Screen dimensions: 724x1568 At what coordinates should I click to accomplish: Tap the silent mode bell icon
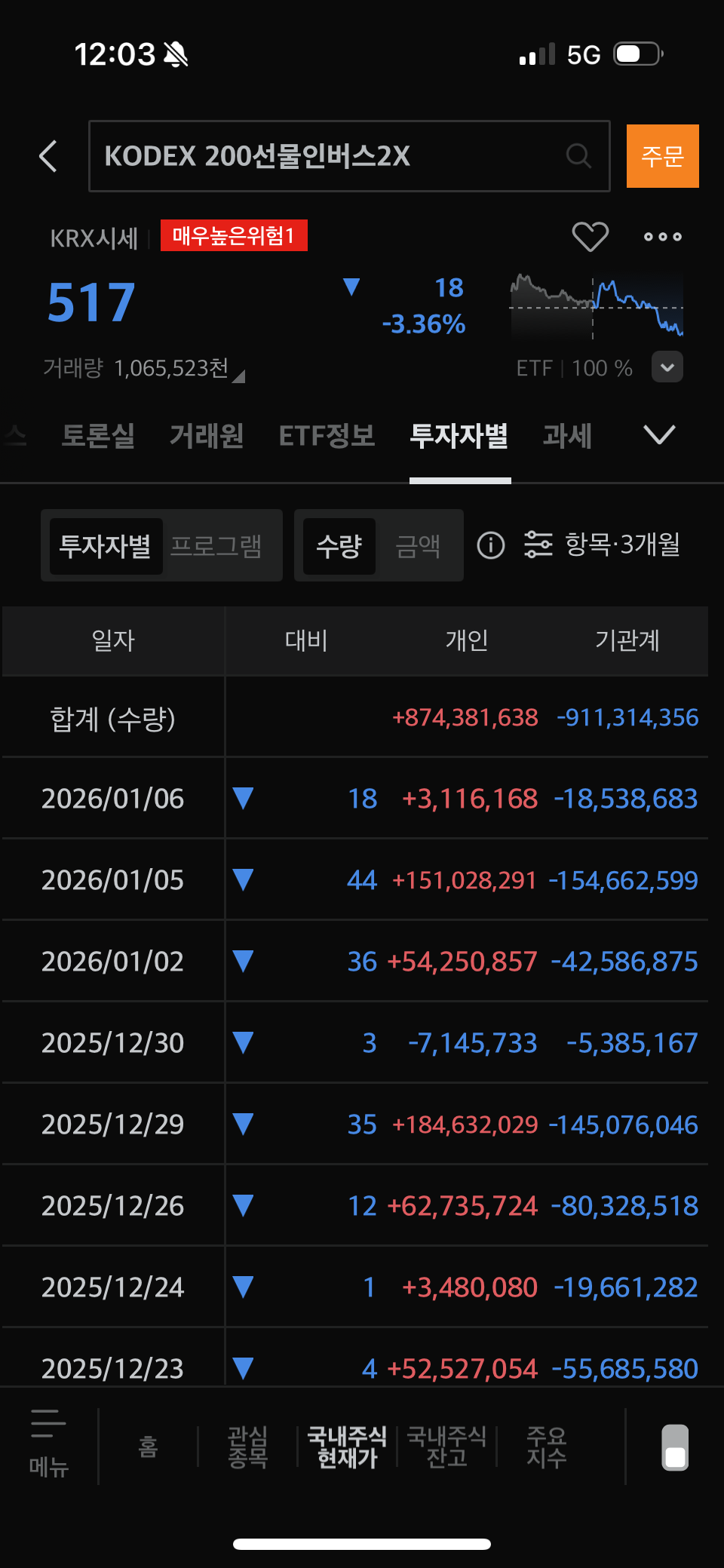click(x=176, y=54)
